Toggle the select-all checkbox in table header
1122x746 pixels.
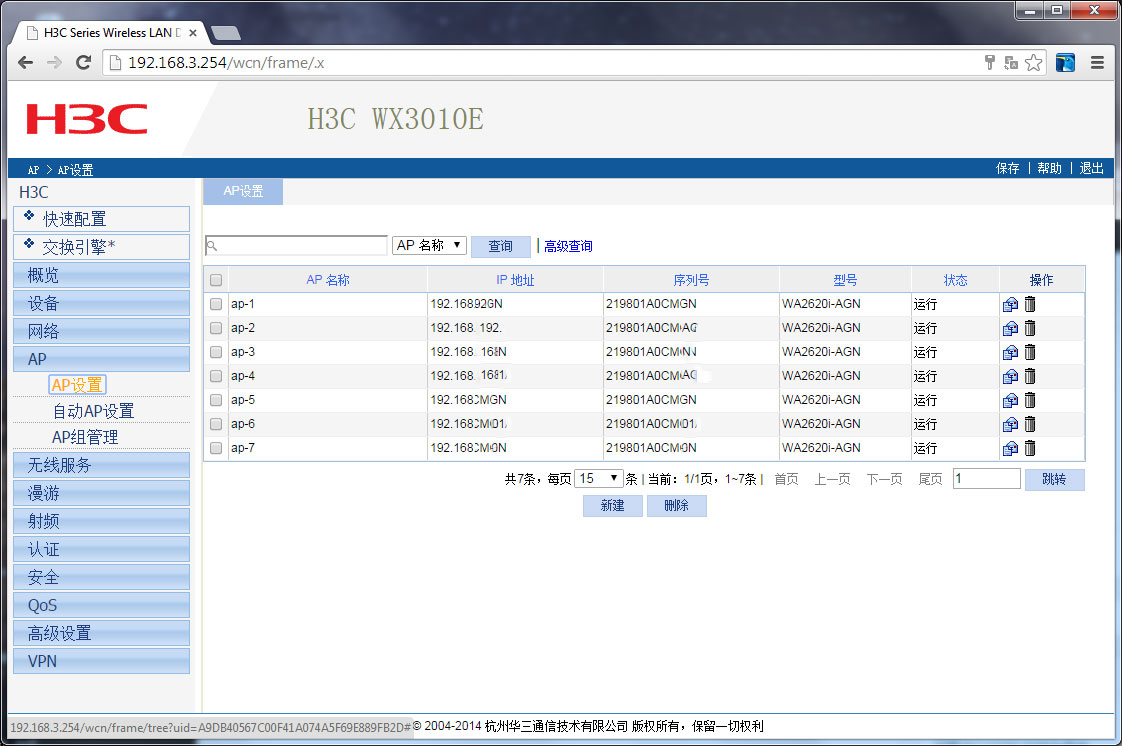click(216, 280)
